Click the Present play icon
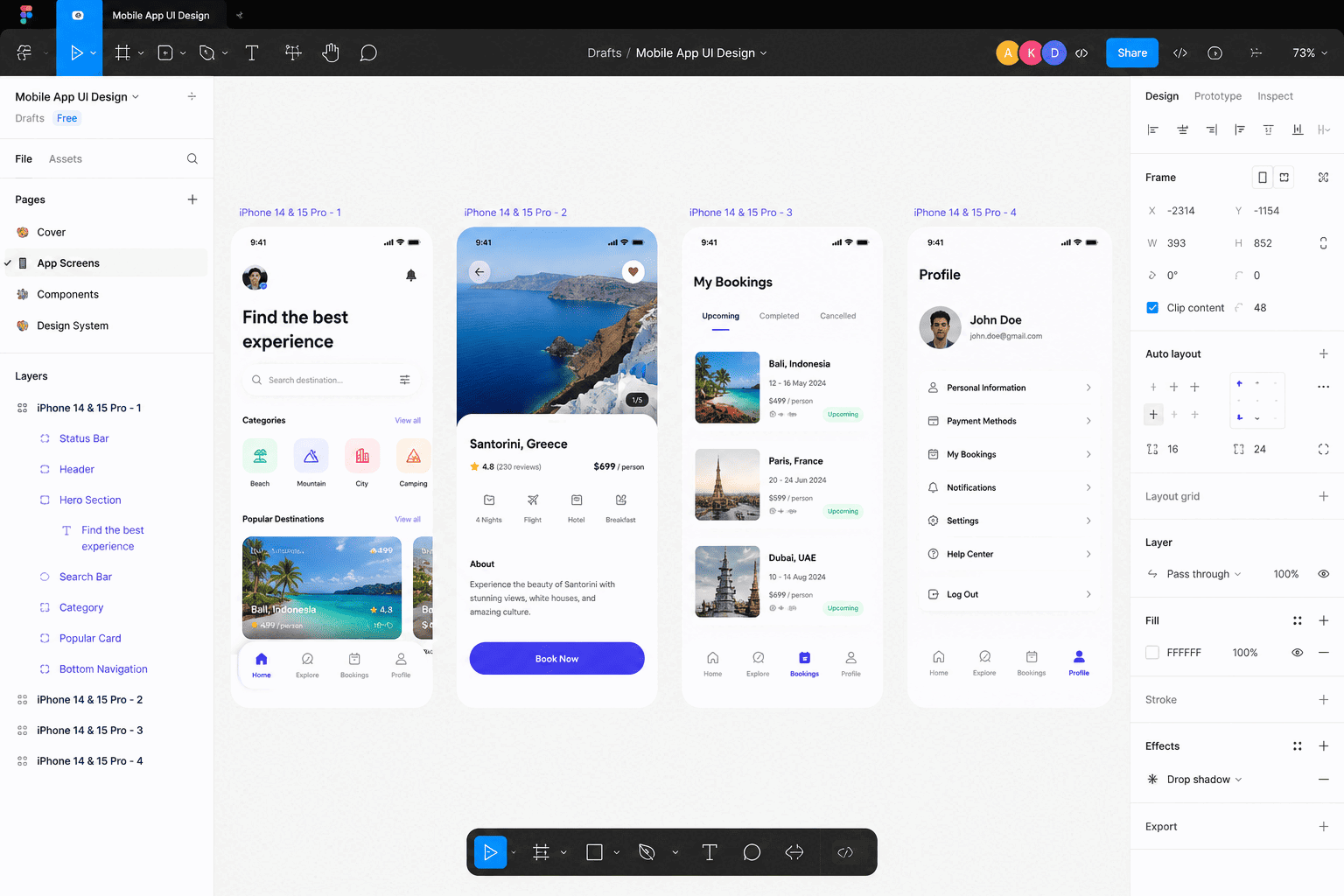This screenshot has height=896, width=1344. (x=1215, y=53)
